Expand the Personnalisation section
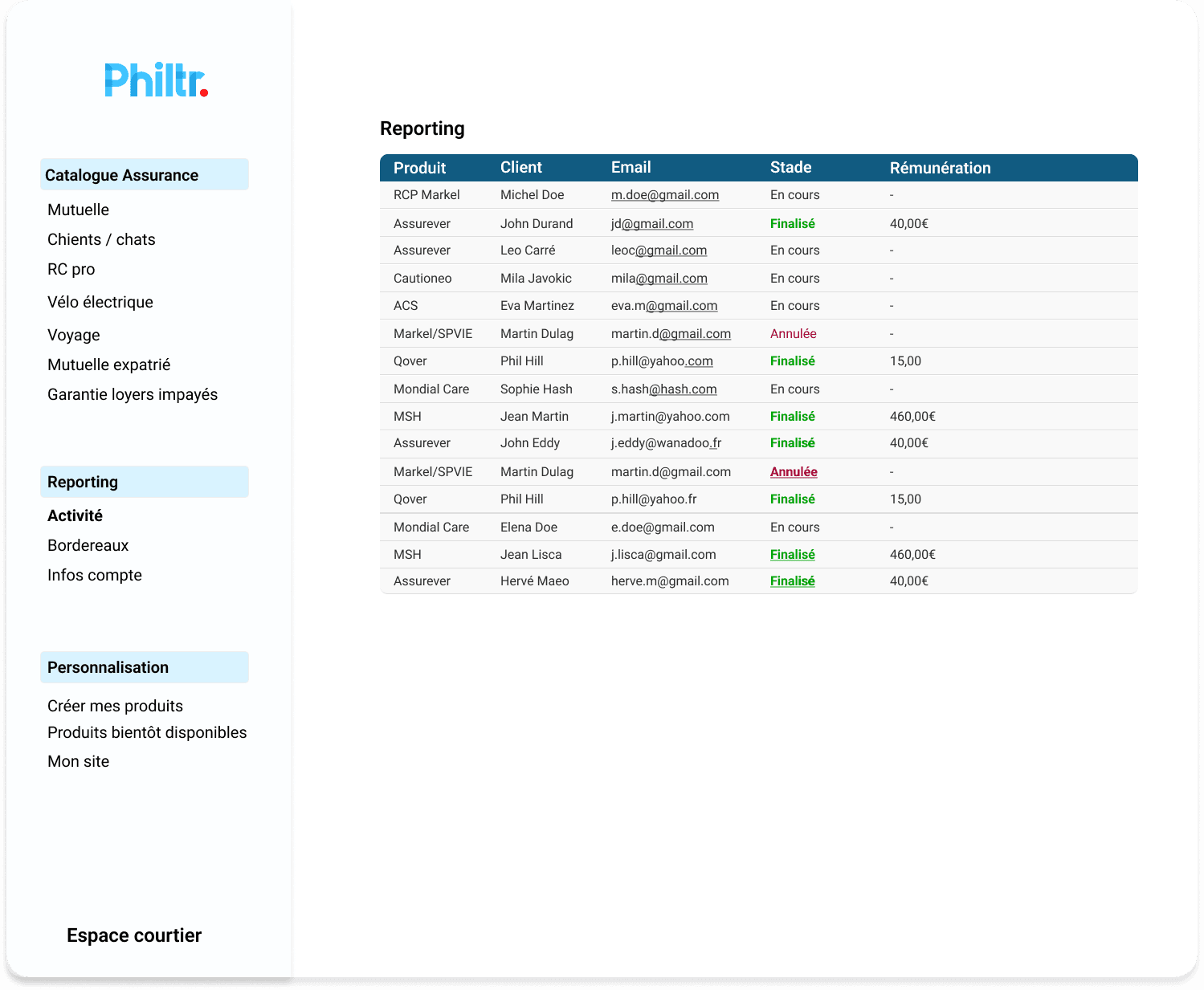This screenshot has width=1204, height=990. [x=108, y=667]
